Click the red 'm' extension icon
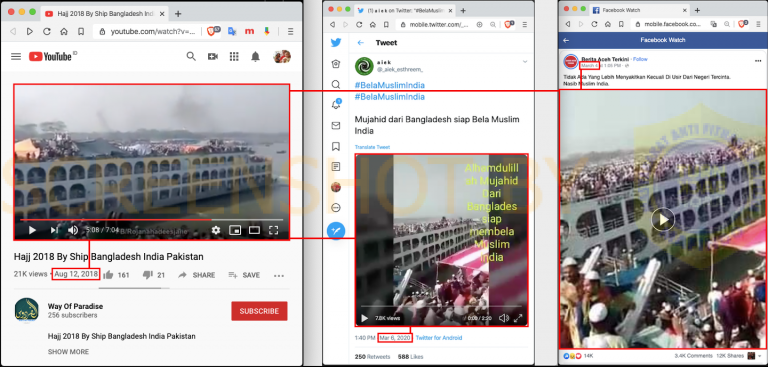Screen dimensions: 768x367 point(249,31)
